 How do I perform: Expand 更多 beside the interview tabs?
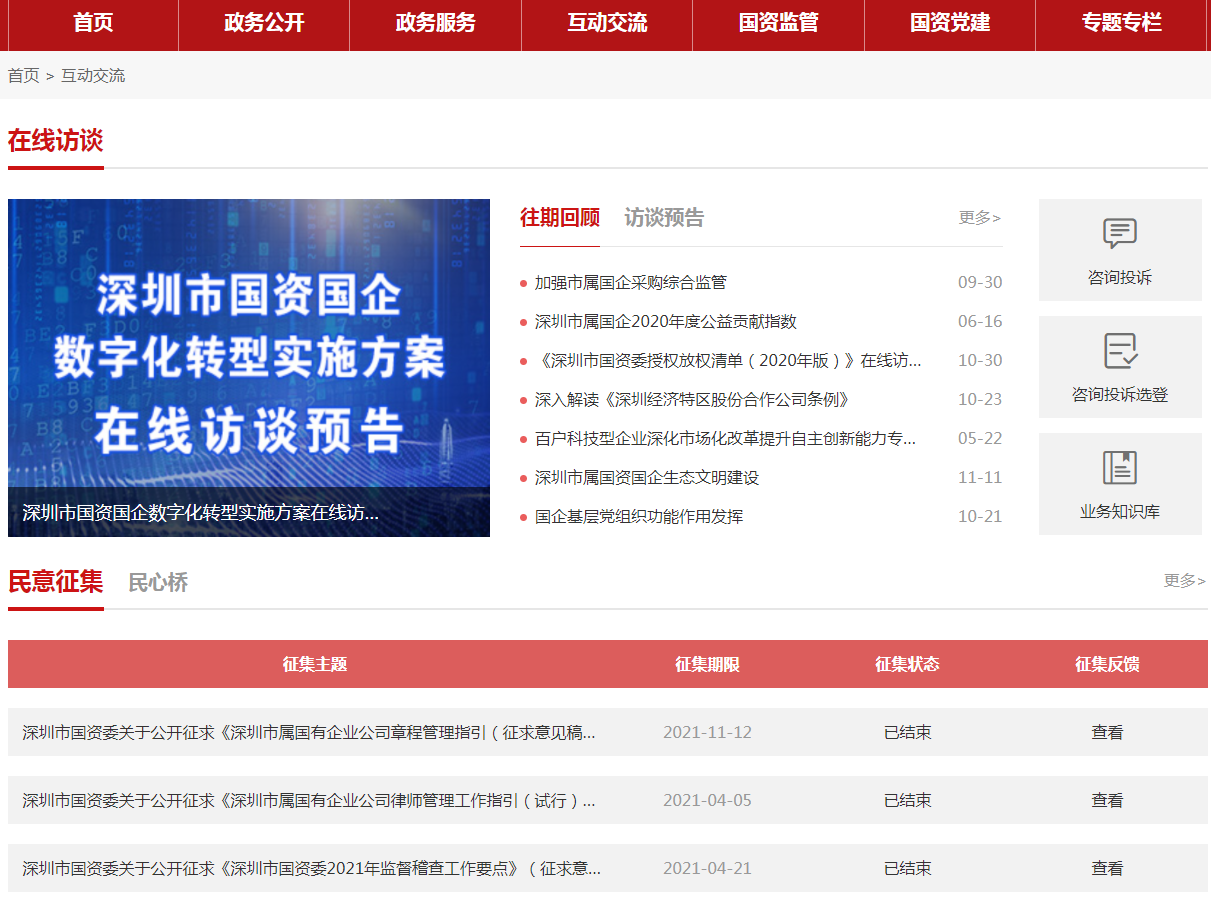979,218
